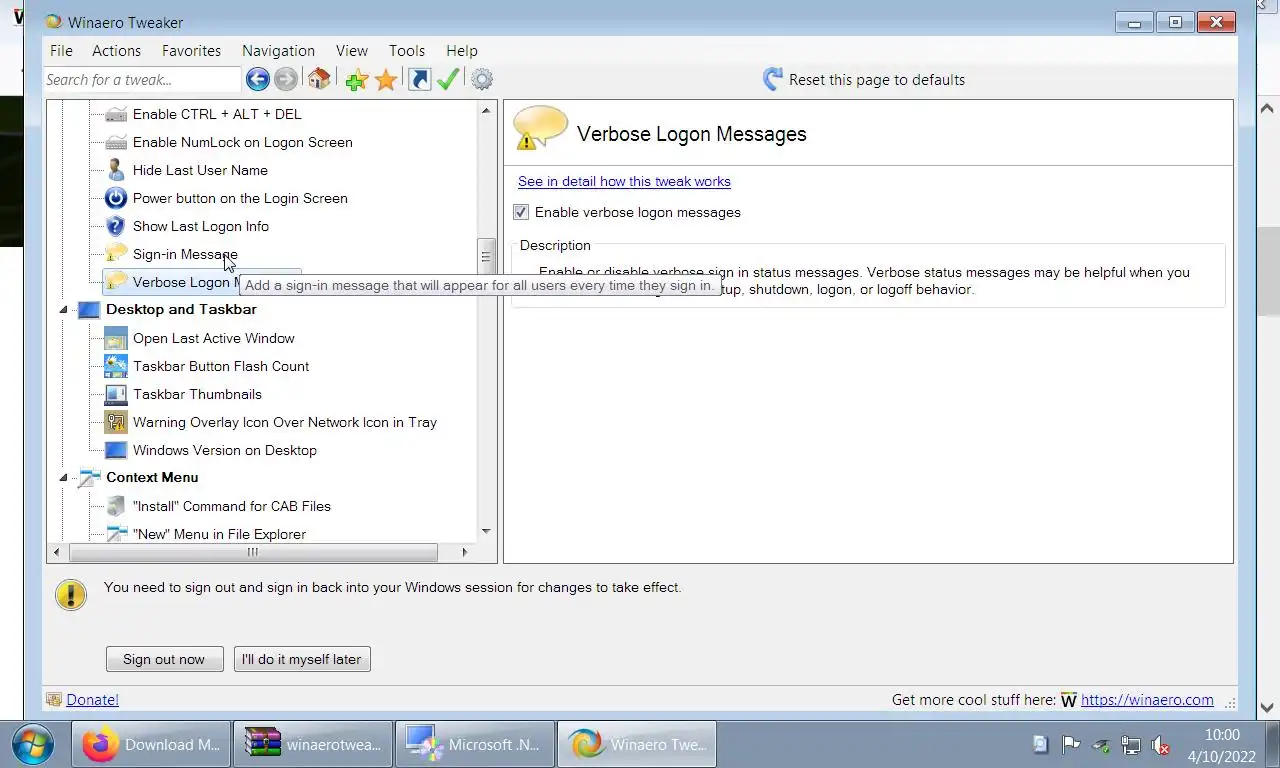Click the icon beside Windows Version on Desktop

pyautogui.click(x=116, y=450)
